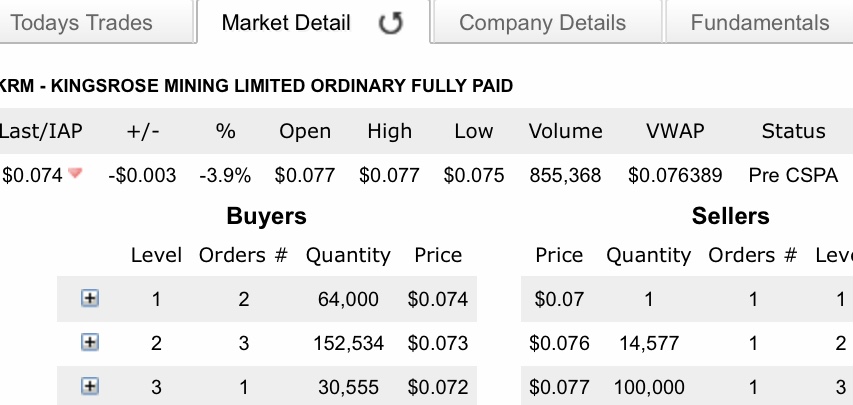Open the Fundamentals tab
The image size is (853, 405).
(x=759, y=23)
